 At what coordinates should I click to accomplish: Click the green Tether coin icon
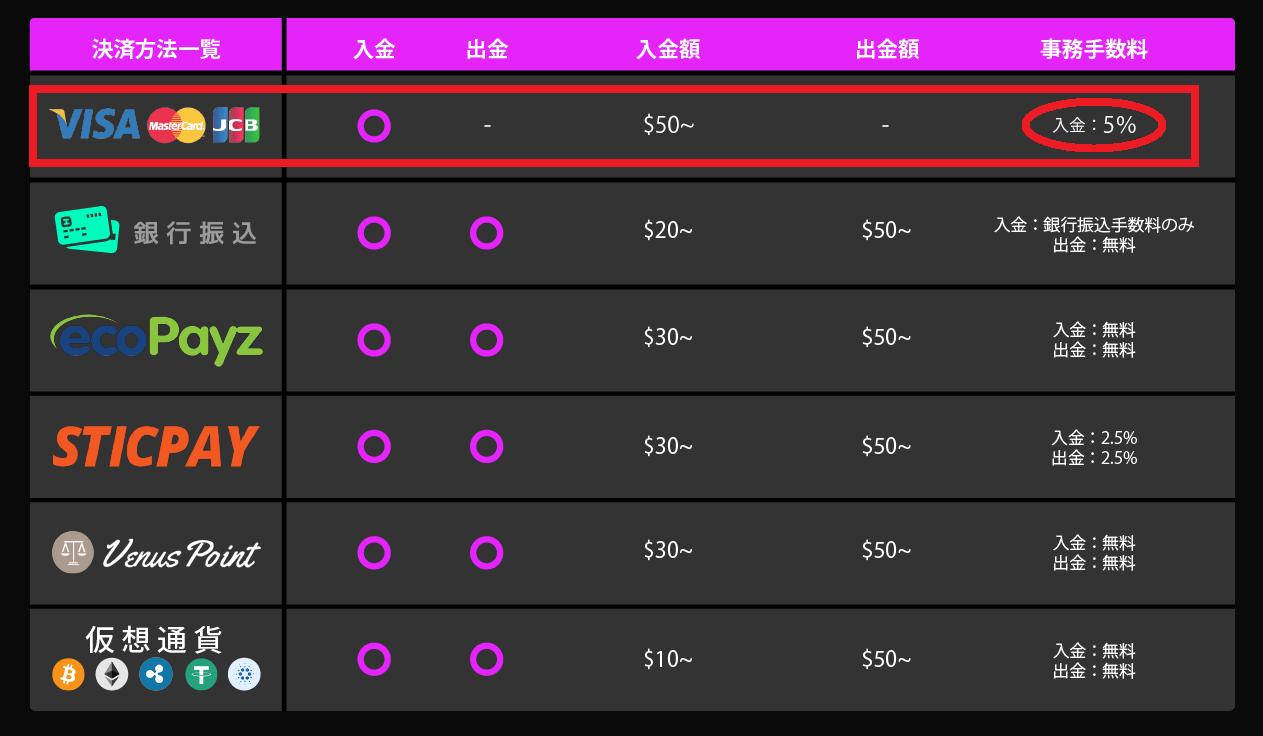coord(200,675)
